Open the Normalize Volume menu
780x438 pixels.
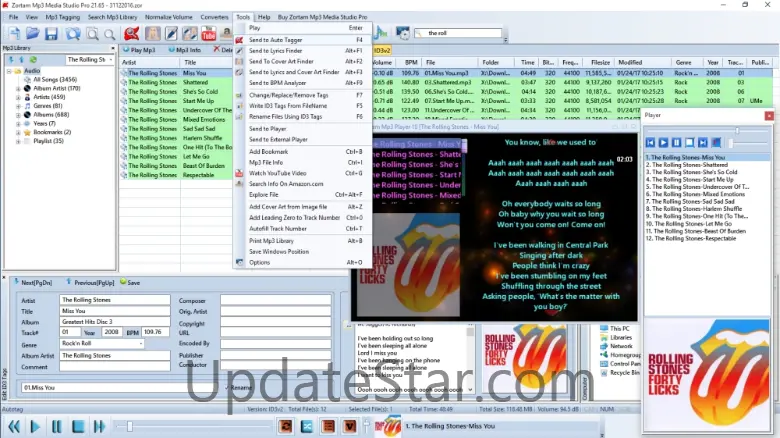click(x=169, y=17)
